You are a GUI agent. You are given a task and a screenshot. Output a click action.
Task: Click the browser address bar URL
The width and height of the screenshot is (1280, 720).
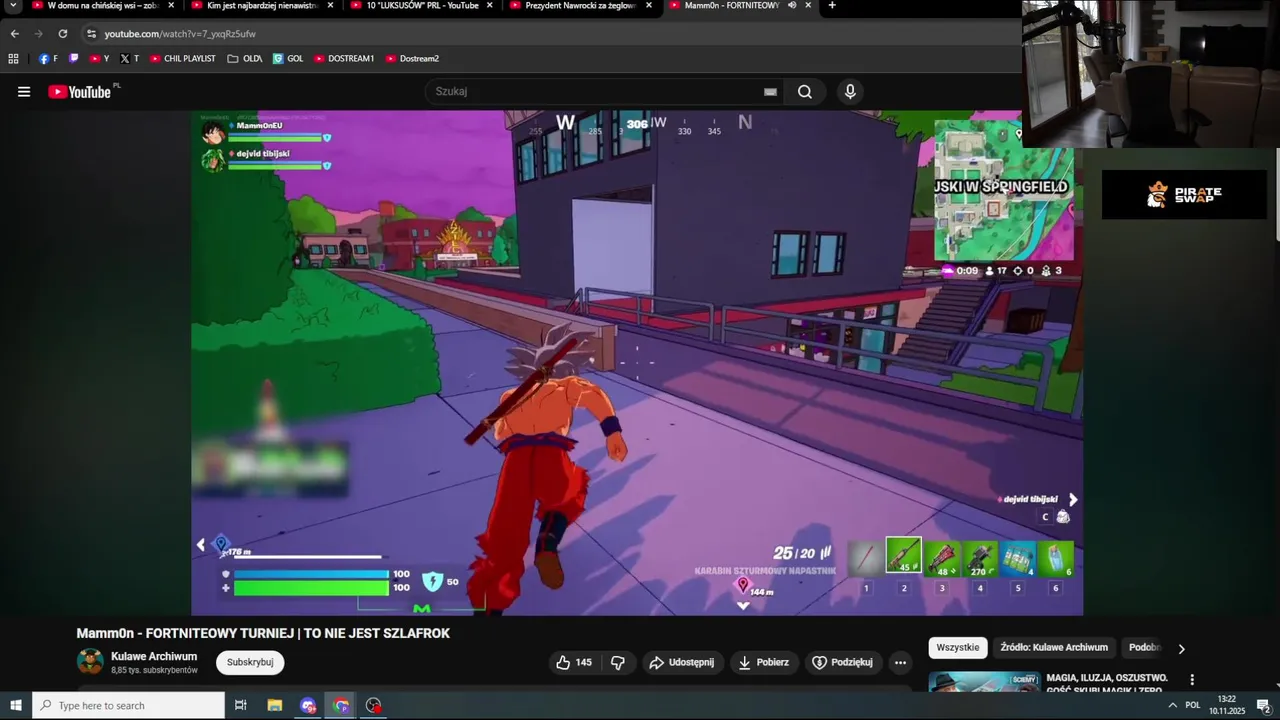pyautogui.click(x=180, y=33)
